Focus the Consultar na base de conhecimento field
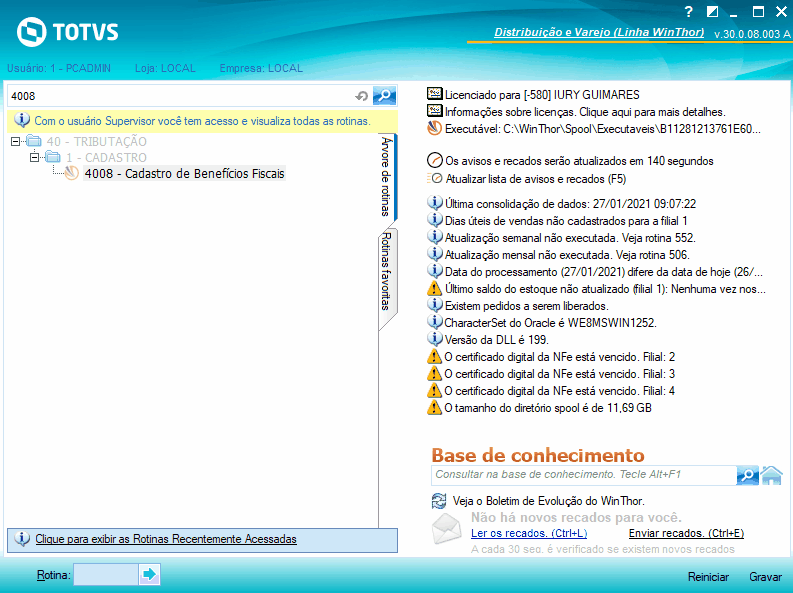793x593 pixels. [x=584, y=475]
